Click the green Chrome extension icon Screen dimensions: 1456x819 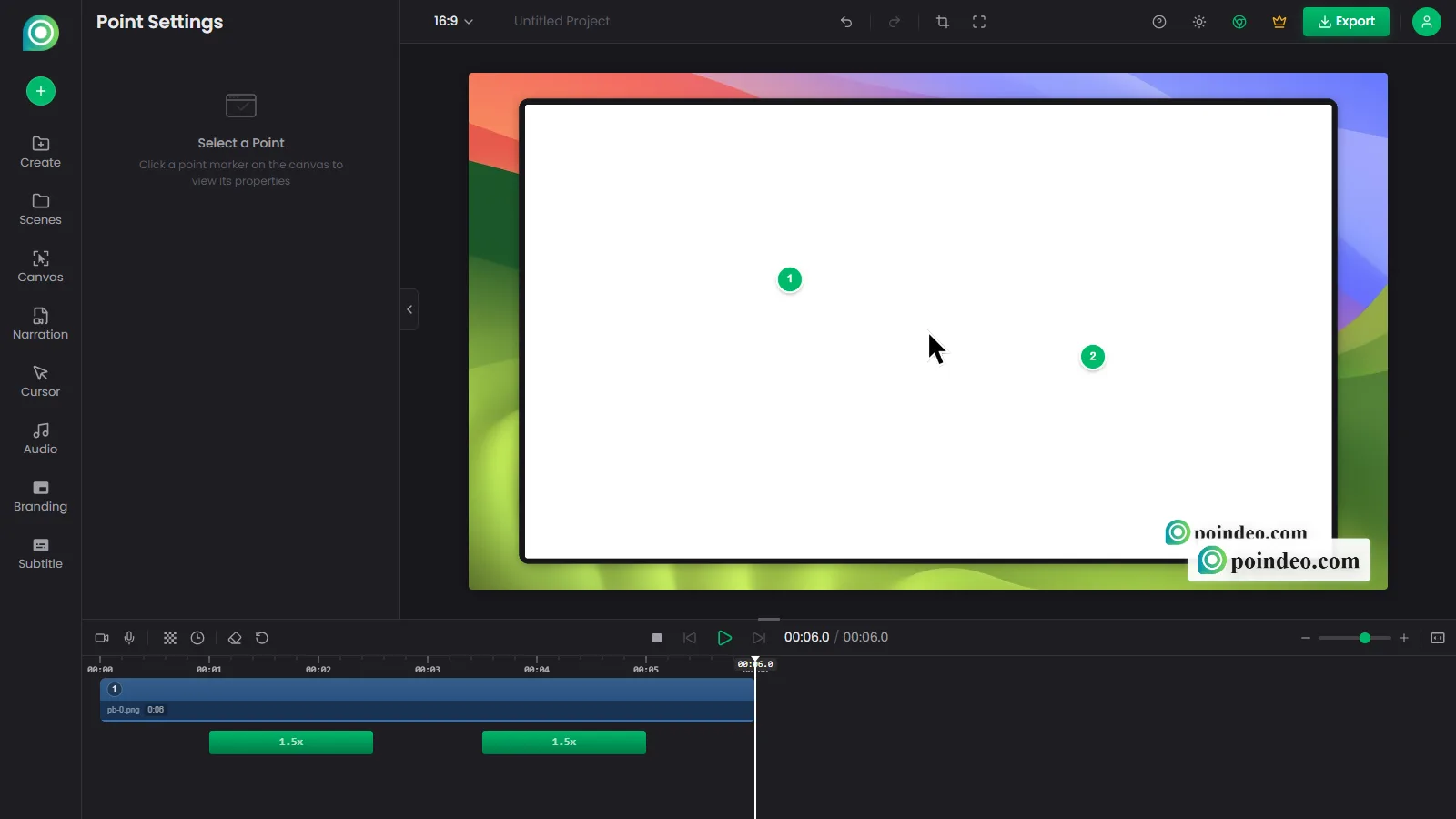click(x=1239, y=22)
